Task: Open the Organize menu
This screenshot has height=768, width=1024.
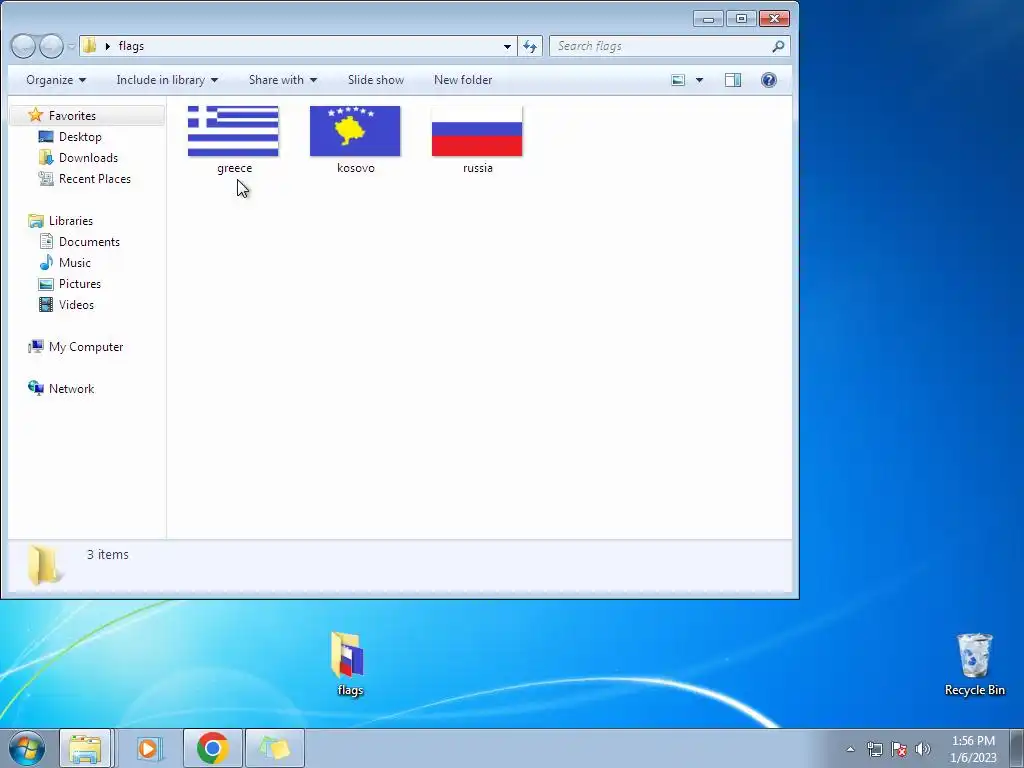Action: [56, 80]
